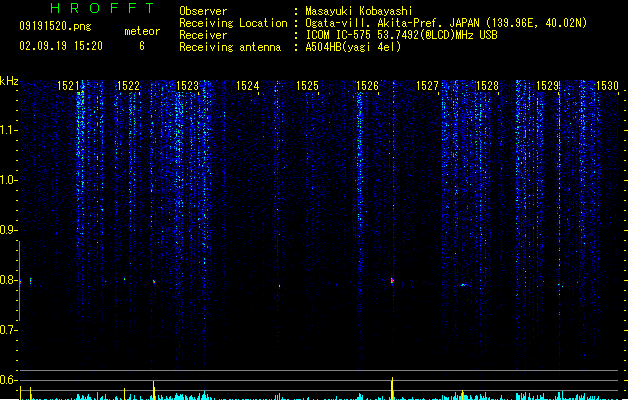629x400 pixels.
Task: Click the Receiving antenna label
Action: 230,47
